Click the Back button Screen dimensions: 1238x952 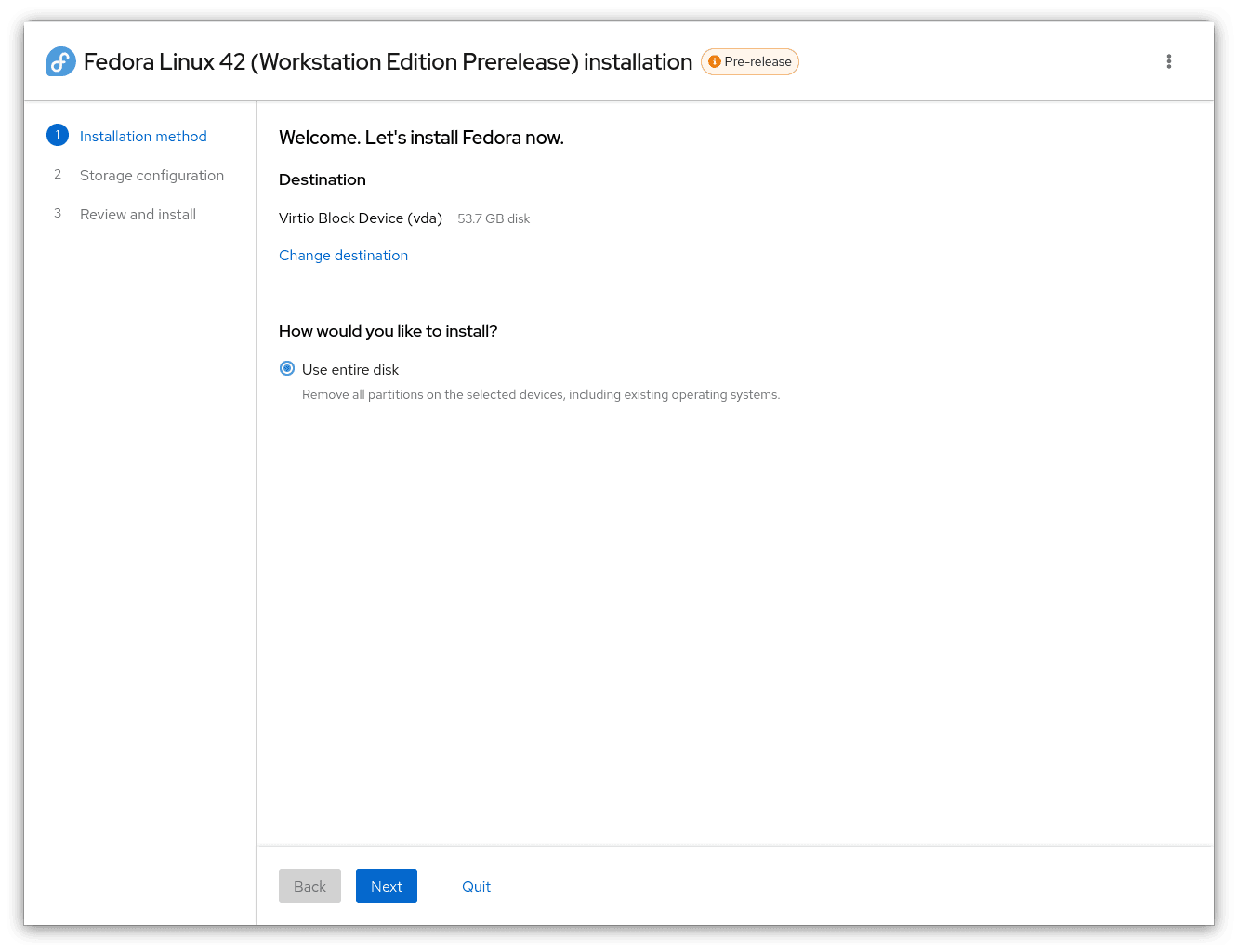pyautogui.click(x=309, y=886)
